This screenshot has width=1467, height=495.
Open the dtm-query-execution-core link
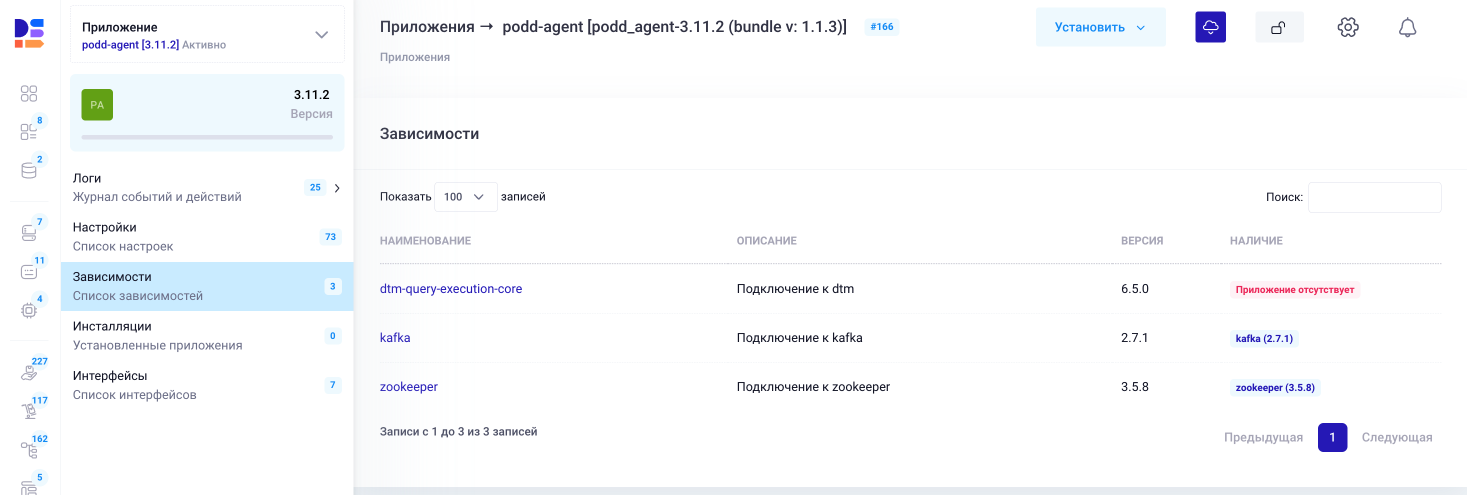click(451, 289)
